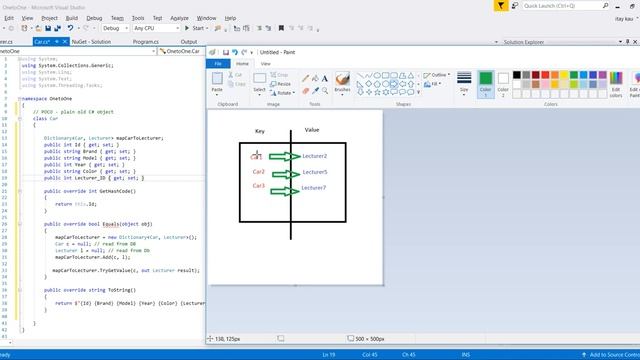This screenshot has width=640, height=360.
Task: Close the Car.cs editor tab
Action: pyautogui.click(x=64, y=42)
